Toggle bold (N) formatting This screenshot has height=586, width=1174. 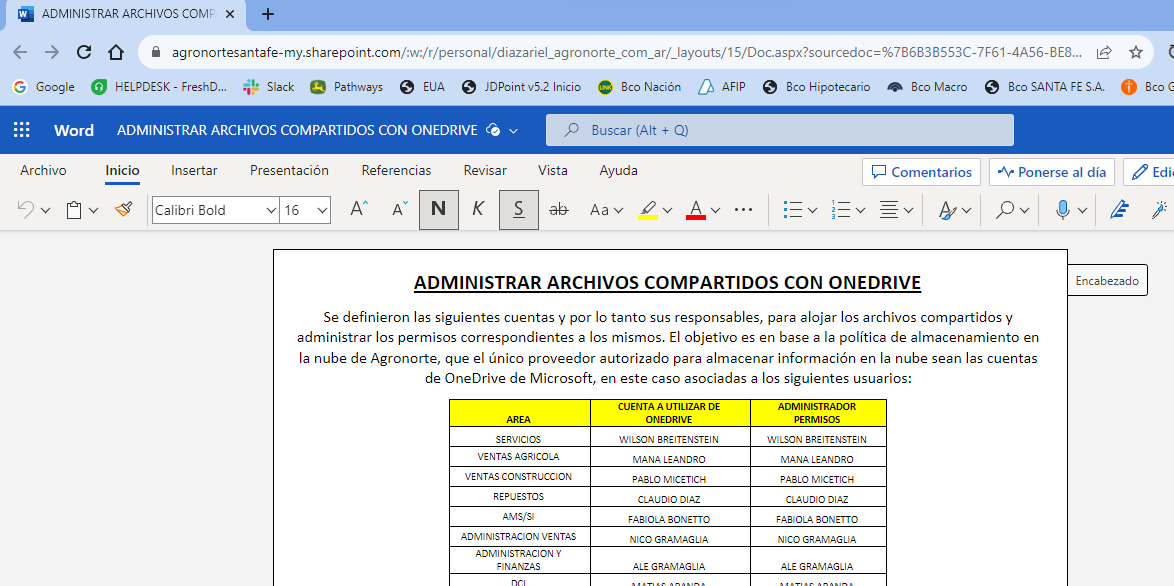[x=439, y=210]
